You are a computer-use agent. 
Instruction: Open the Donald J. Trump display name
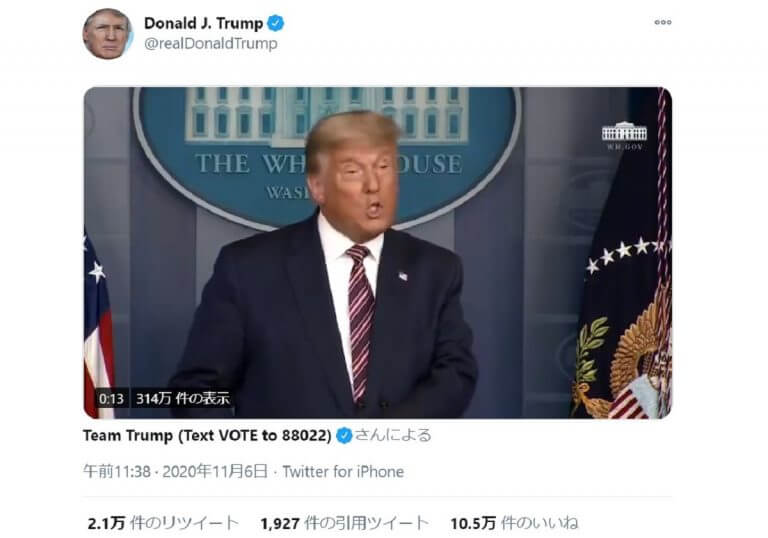[x=203, y=23]
